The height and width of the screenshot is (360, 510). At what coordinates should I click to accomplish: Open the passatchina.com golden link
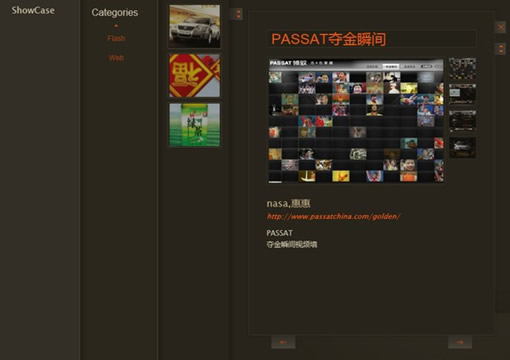coord(333,216)
